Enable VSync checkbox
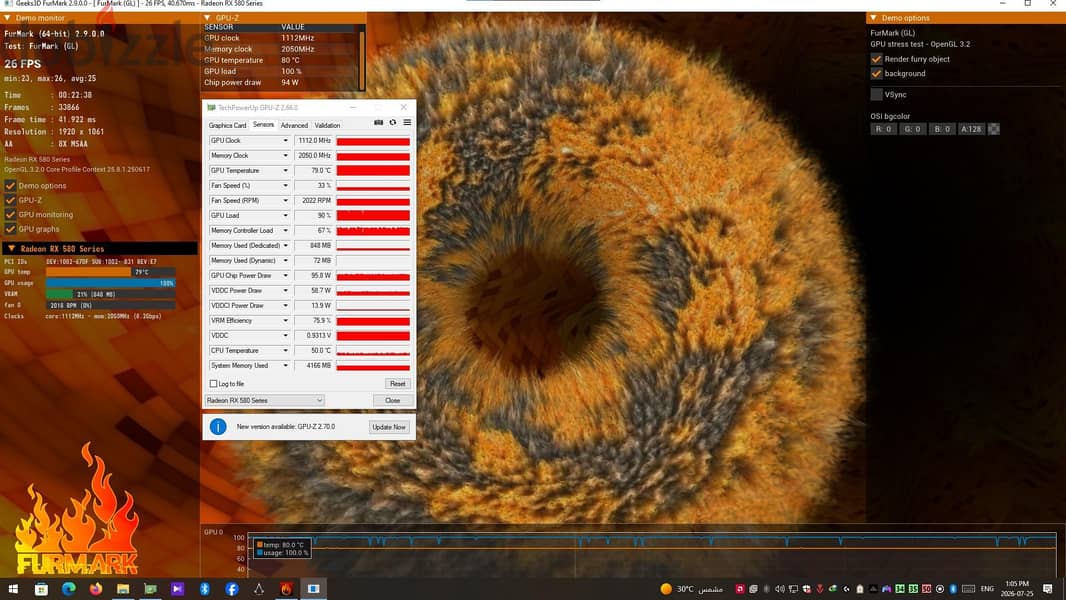The height and width of the screenshot is (600, 1066). click(x=876, y=94)
